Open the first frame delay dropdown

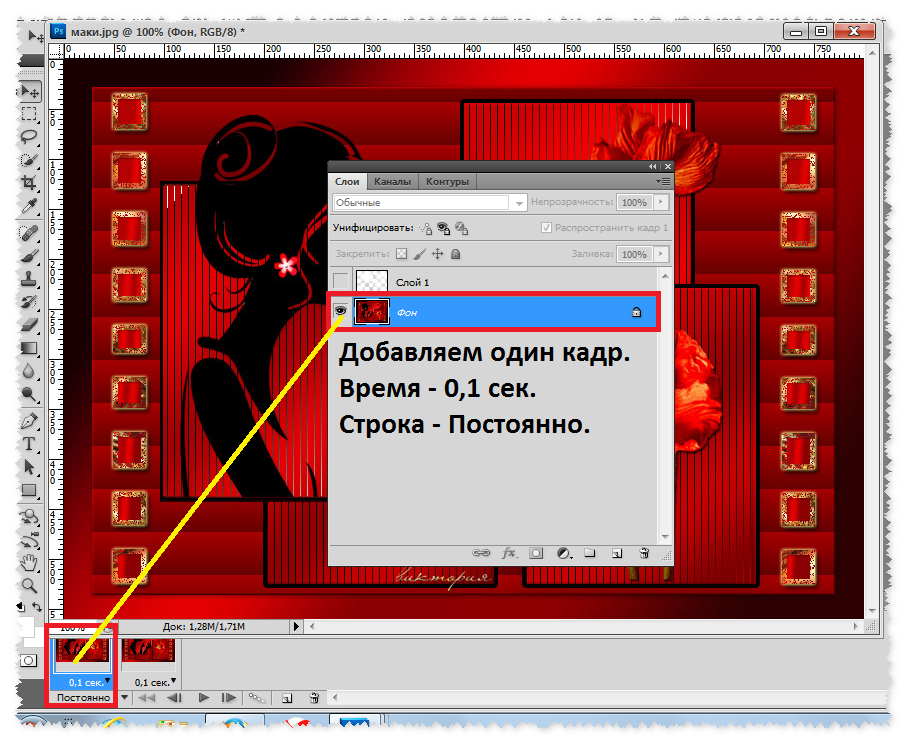click(108, 681)
